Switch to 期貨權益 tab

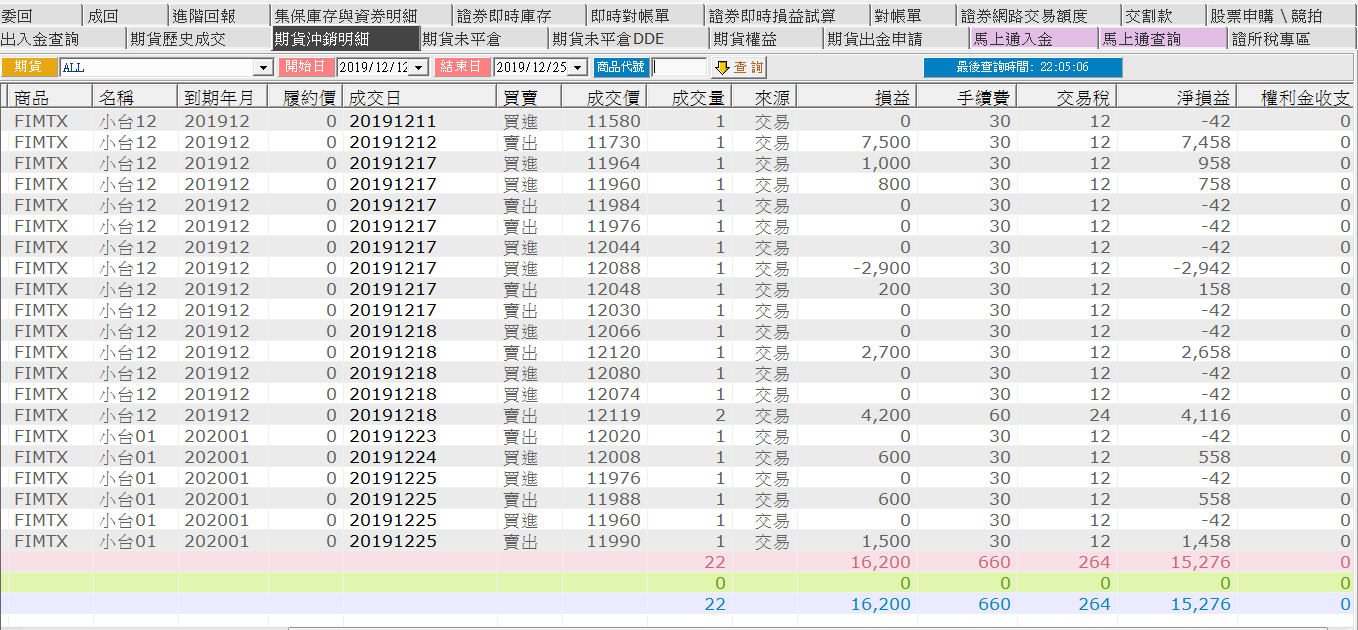tap(767, 39)
